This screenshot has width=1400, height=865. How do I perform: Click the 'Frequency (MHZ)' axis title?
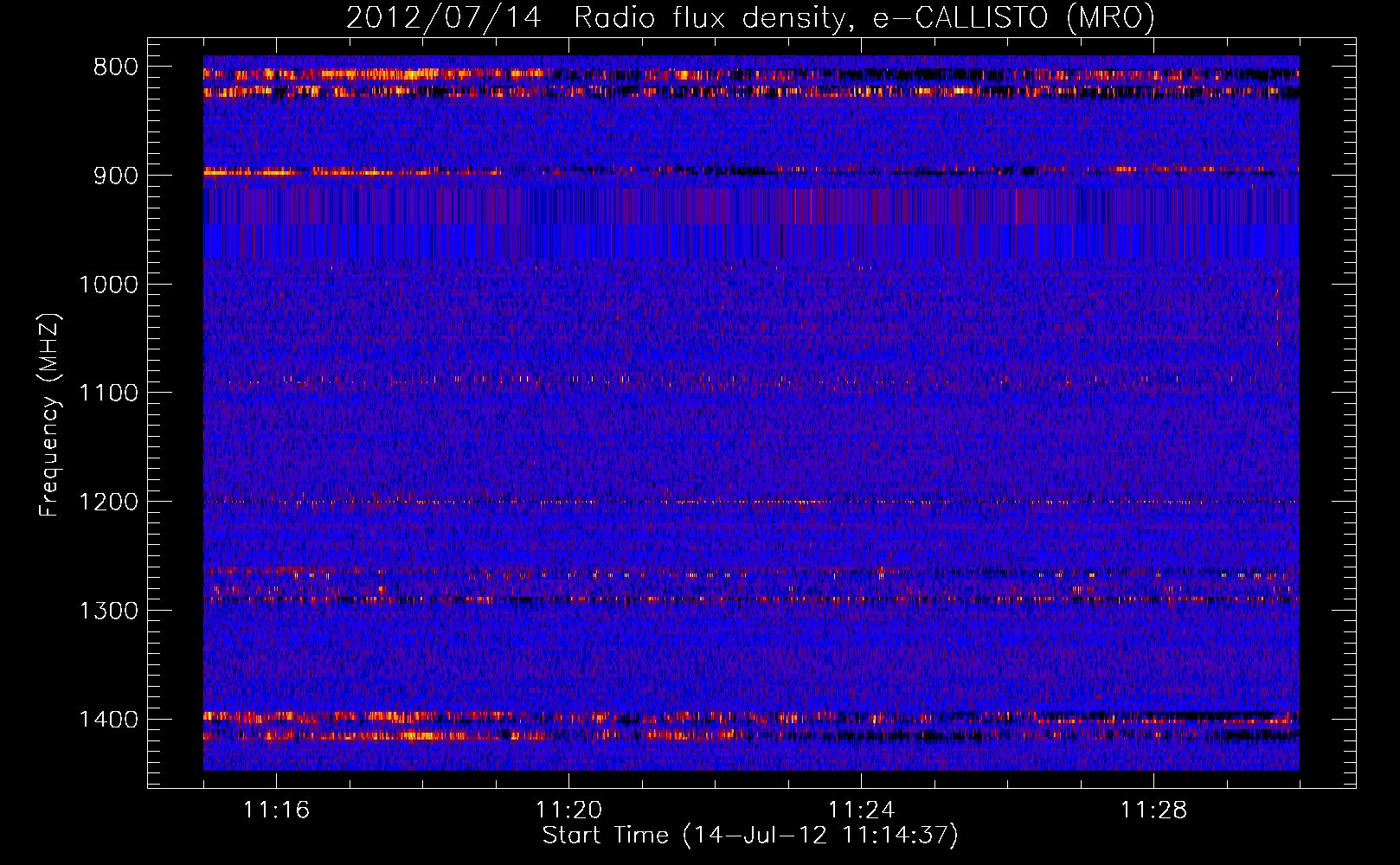point(50,415)
